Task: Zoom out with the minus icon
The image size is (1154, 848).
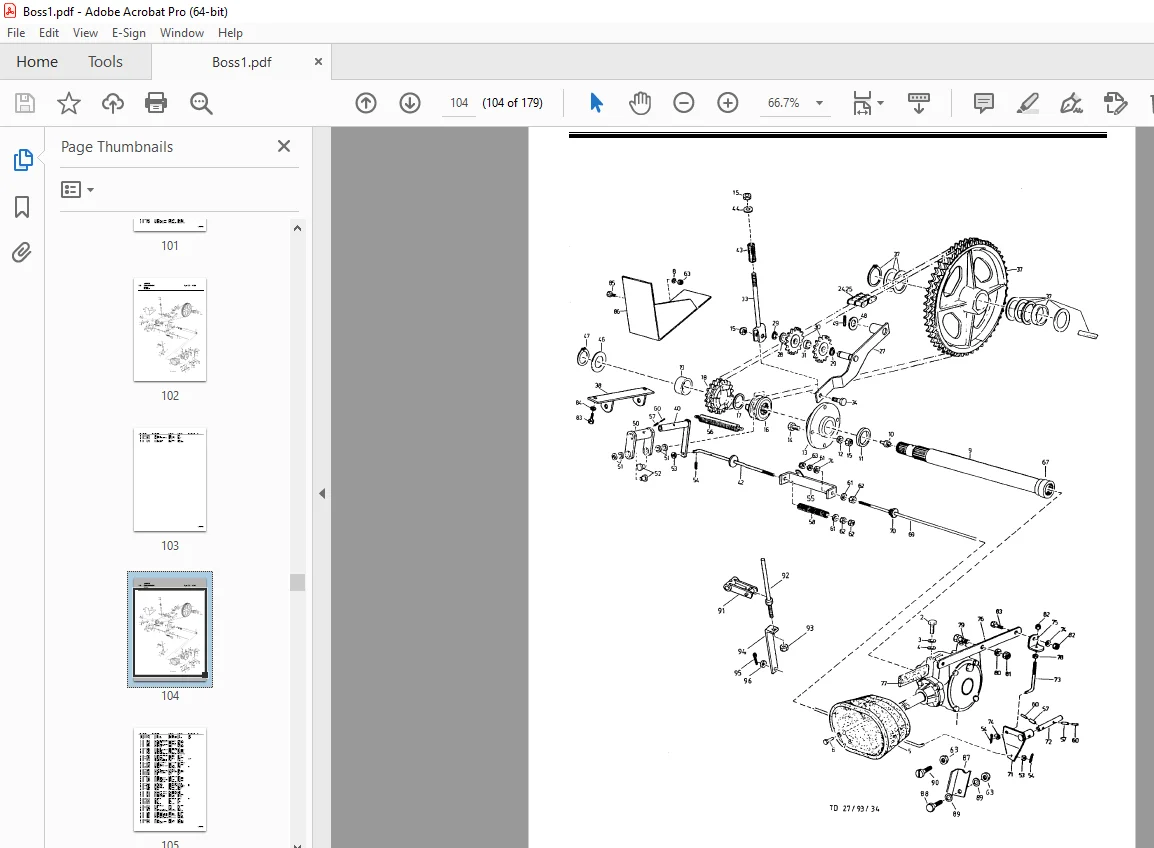Action: point(684,103)
